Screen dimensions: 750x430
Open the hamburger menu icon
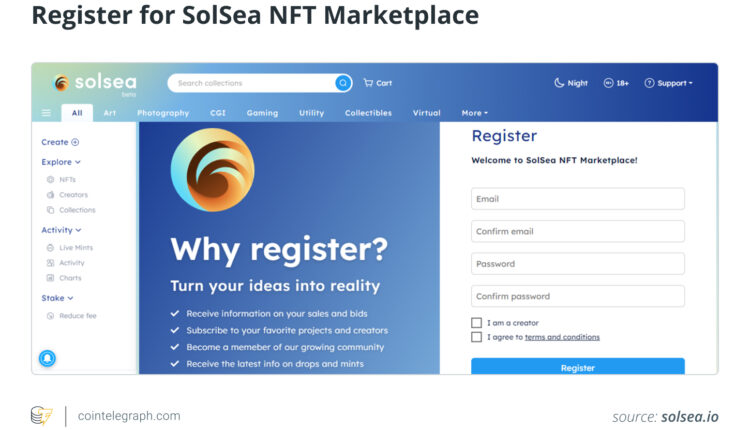click(x=46, y=113)
